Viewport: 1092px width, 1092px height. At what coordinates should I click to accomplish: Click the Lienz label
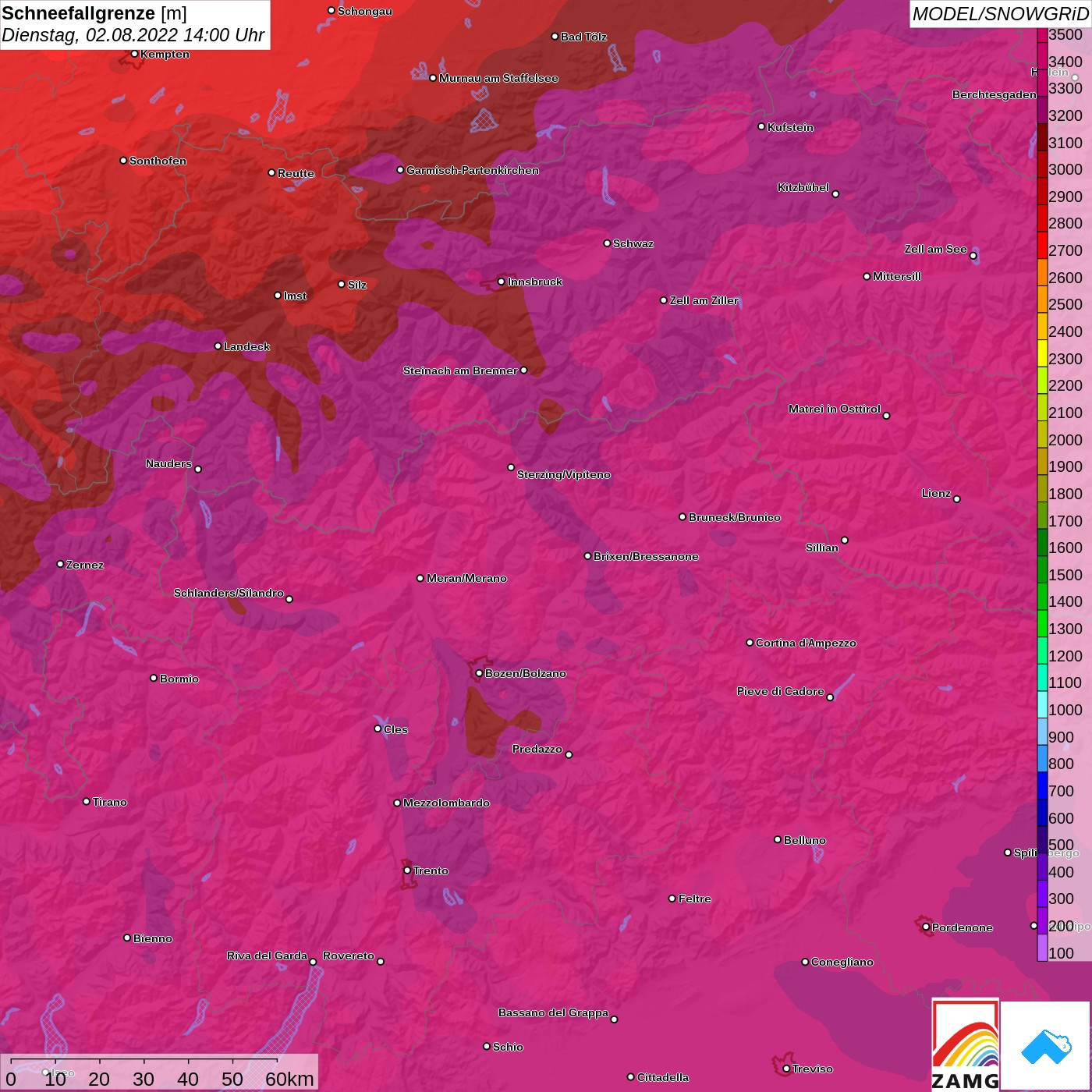tap(936, 493)
